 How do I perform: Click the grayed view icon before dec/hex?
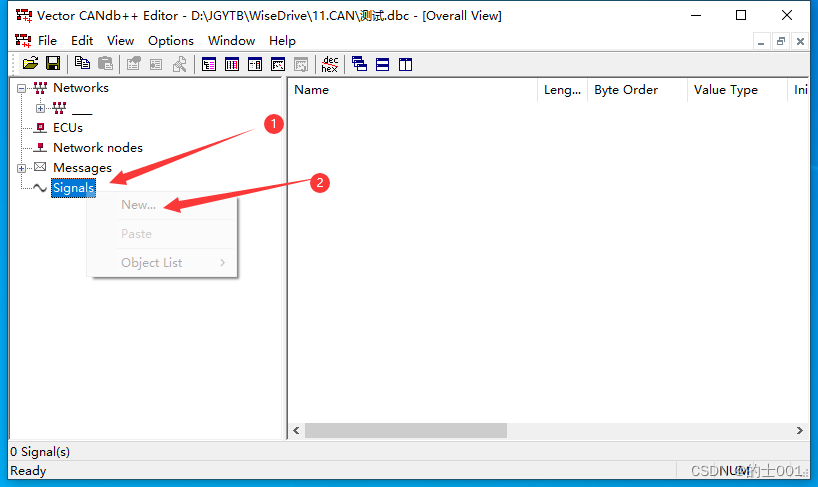301,64
